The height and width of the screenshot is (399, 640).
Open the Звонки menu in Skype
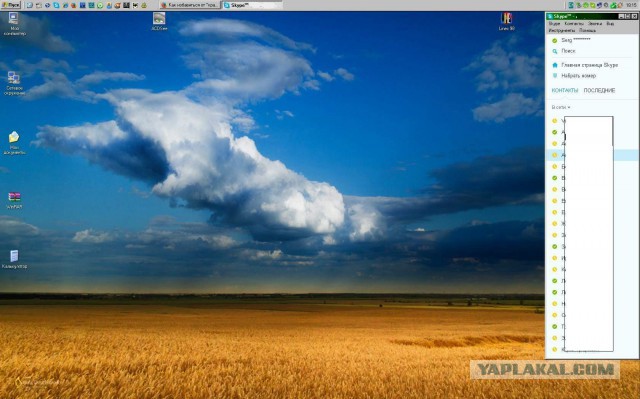pyautogui.click(x=595, y=24)
